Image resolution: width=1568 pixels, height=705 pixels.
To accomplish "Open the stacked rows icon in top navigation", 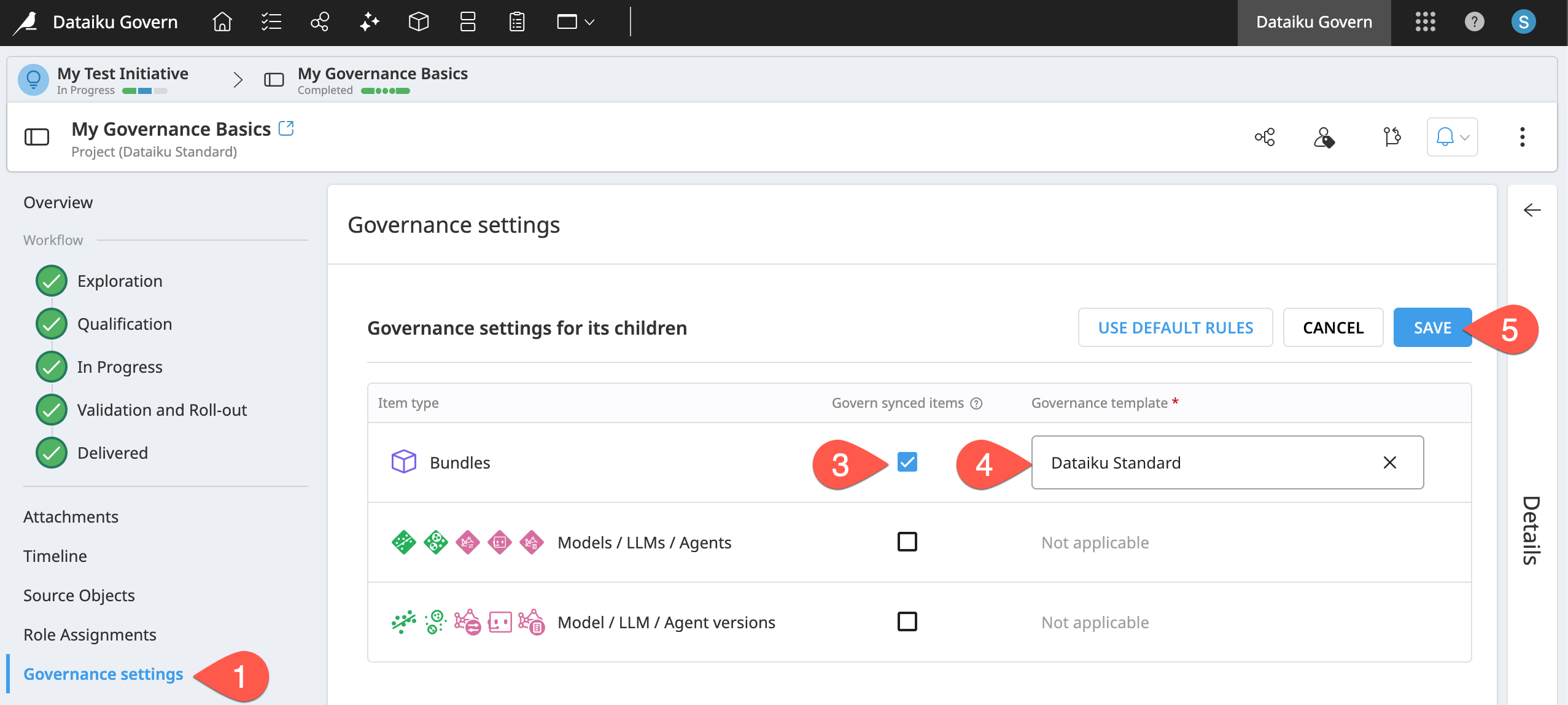I will pyautogui.click(x=468, y=22).
